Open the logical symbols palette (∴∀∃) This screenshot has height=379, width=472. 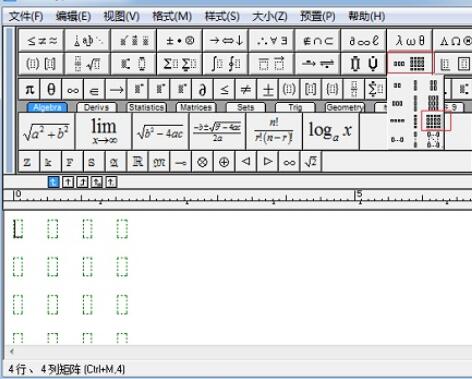pos(272,41)
